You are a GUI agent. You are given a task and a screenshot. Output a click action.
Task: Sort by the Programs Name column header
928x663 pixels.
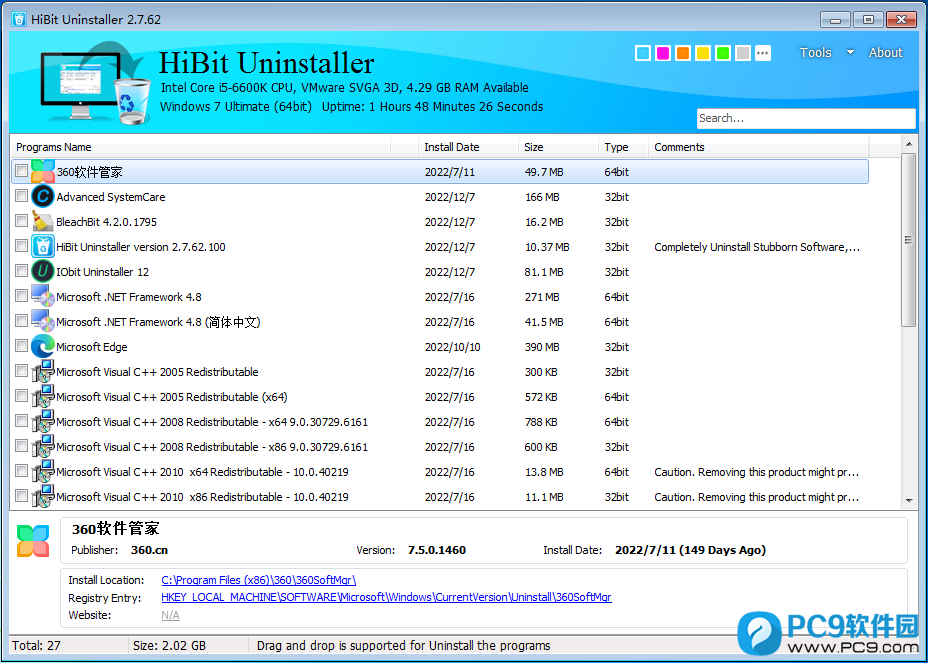click(201, 147)
